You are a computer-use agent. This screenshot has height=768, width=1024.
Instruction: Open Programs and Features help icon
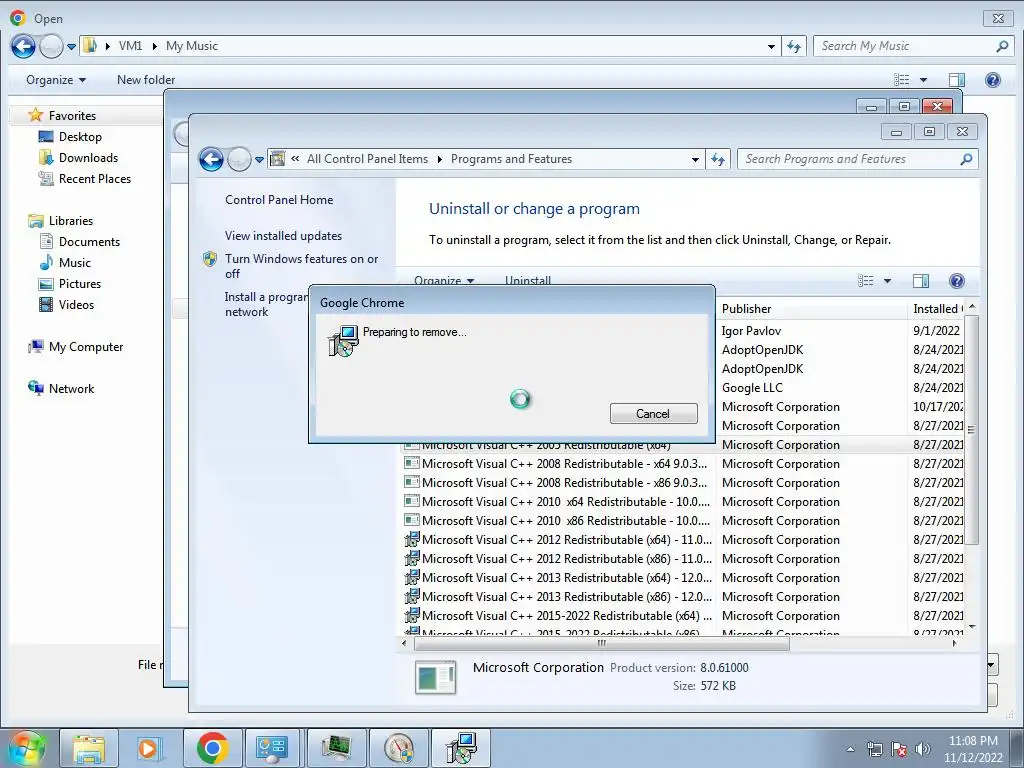[956, 281]
